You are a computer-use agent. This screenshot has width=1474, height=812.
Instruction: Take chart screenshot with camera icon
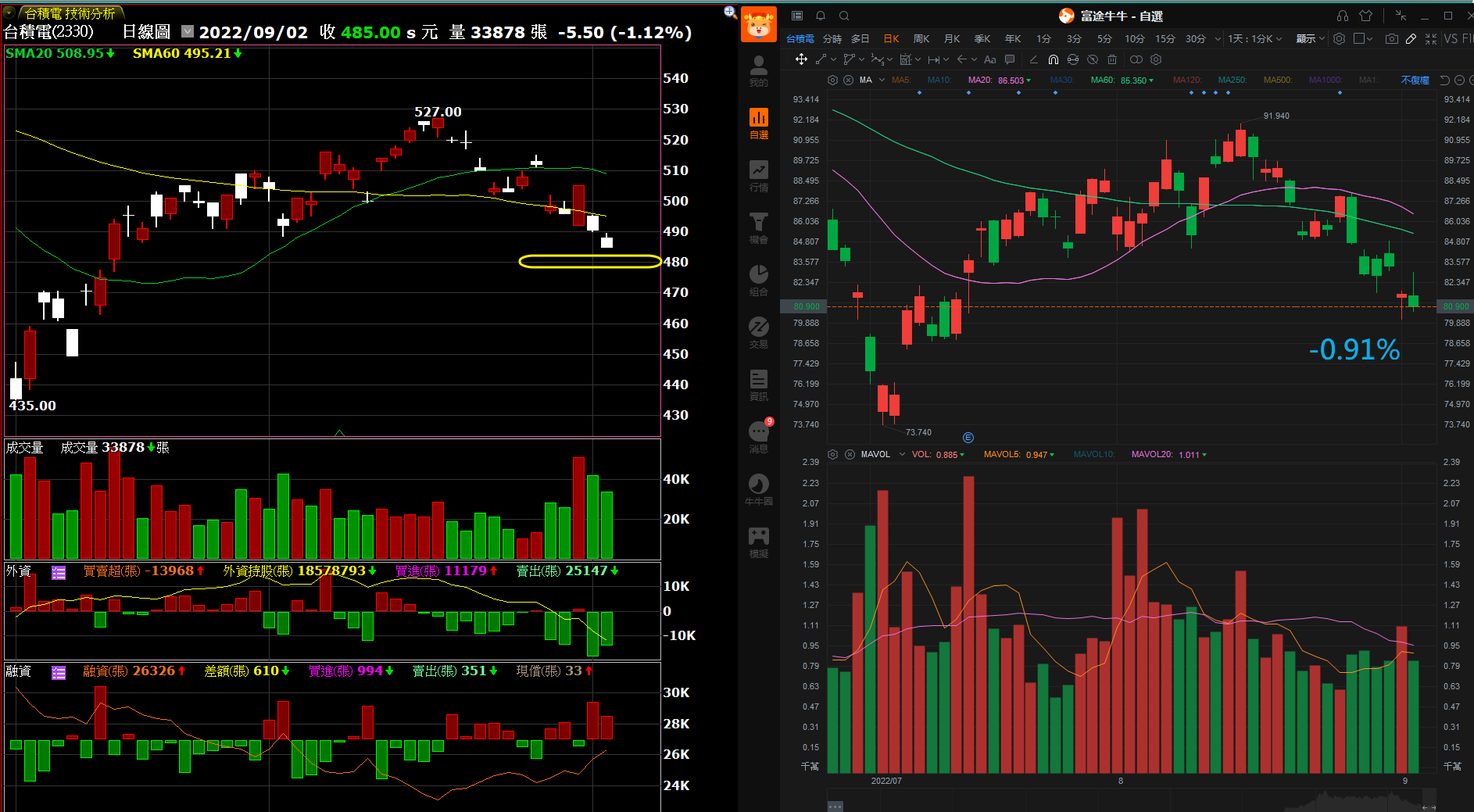point(1392,38)
